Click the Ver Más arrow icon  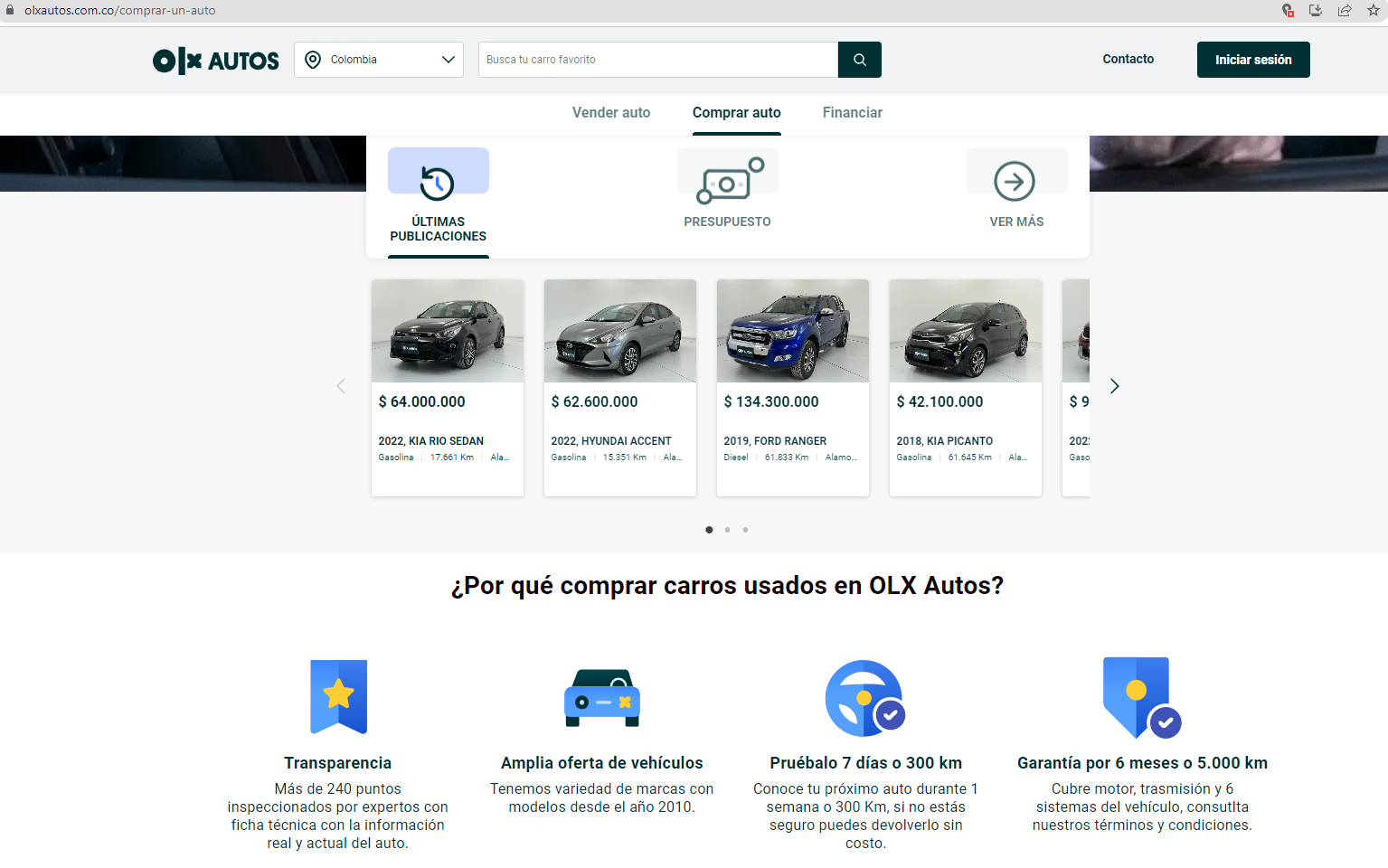pos(1016,181)
